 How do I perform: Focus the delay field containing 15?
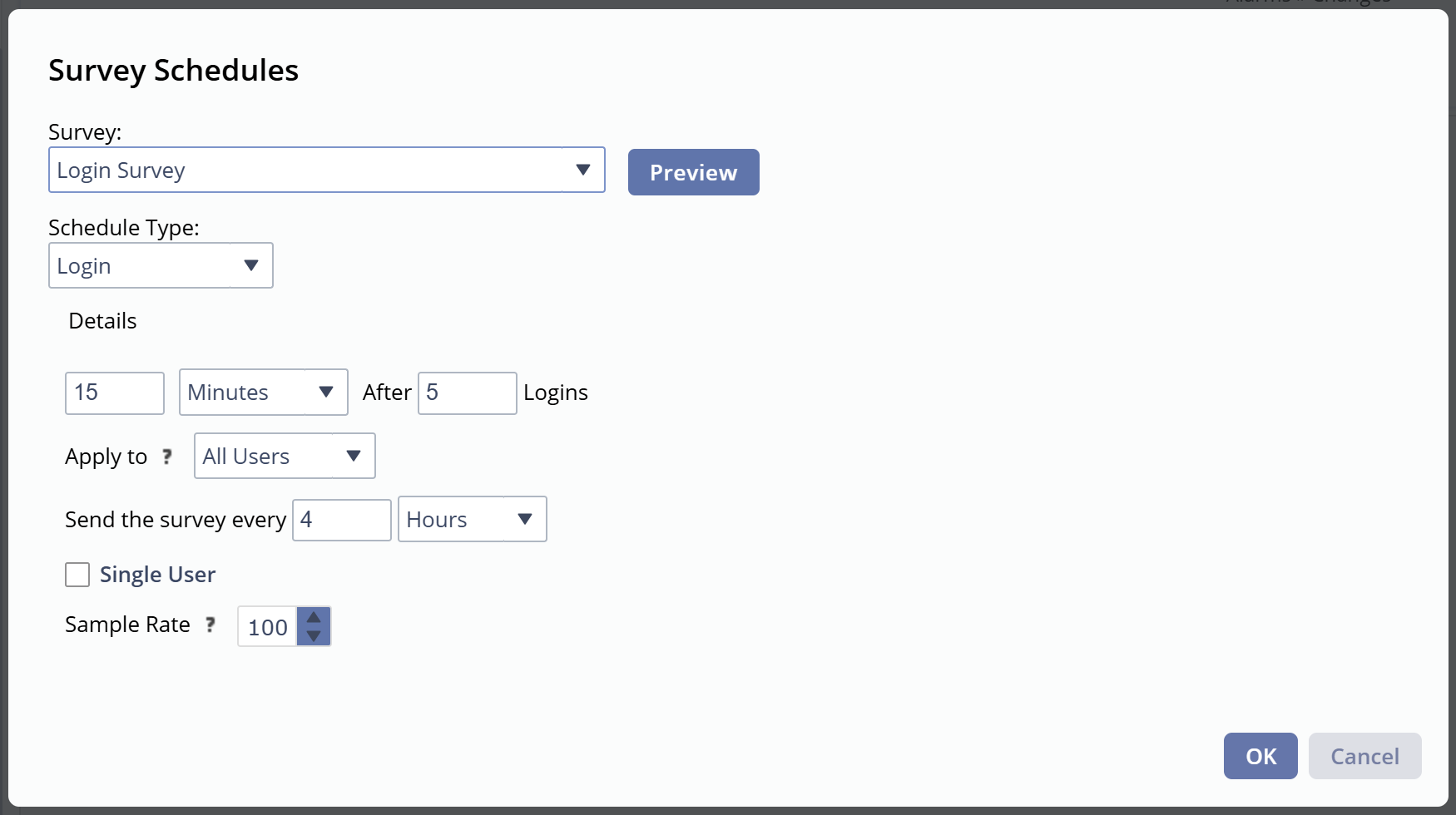(115, 393)
